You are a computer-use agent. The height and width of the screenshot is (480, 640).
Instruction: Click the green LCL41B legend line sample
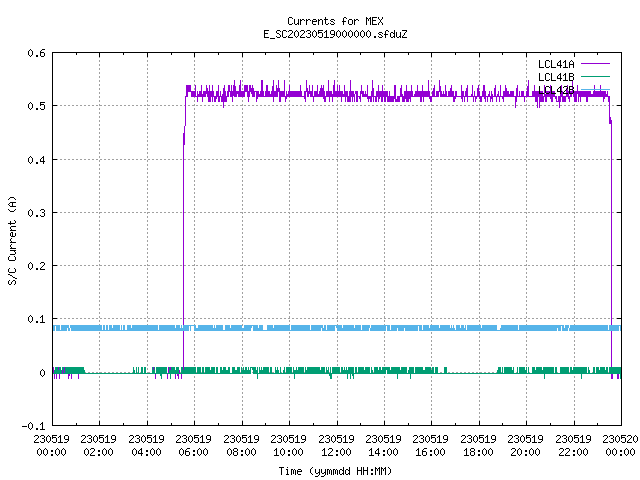[x=595, y=76]
